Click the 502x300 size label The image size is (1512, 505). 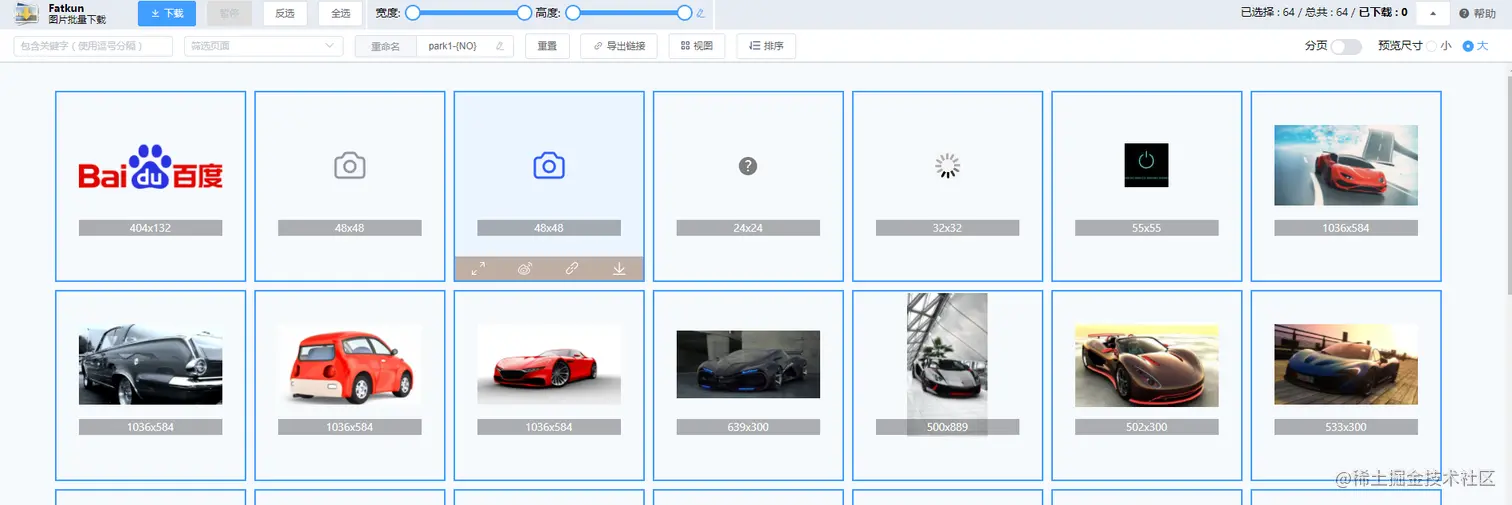point(1147,427)
